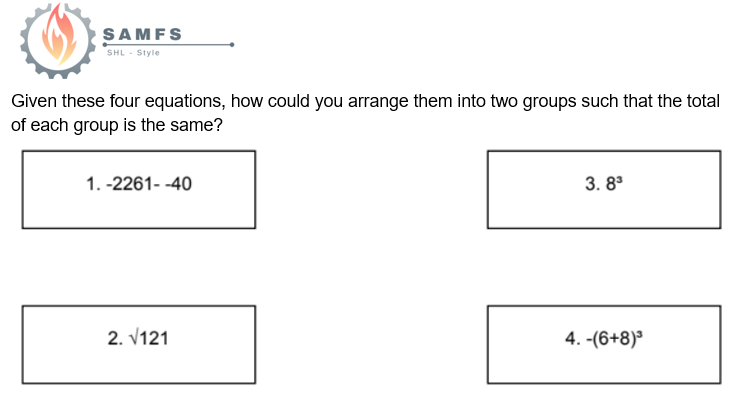Click the SHL - Style subtitle

click(x=133, y=53)
